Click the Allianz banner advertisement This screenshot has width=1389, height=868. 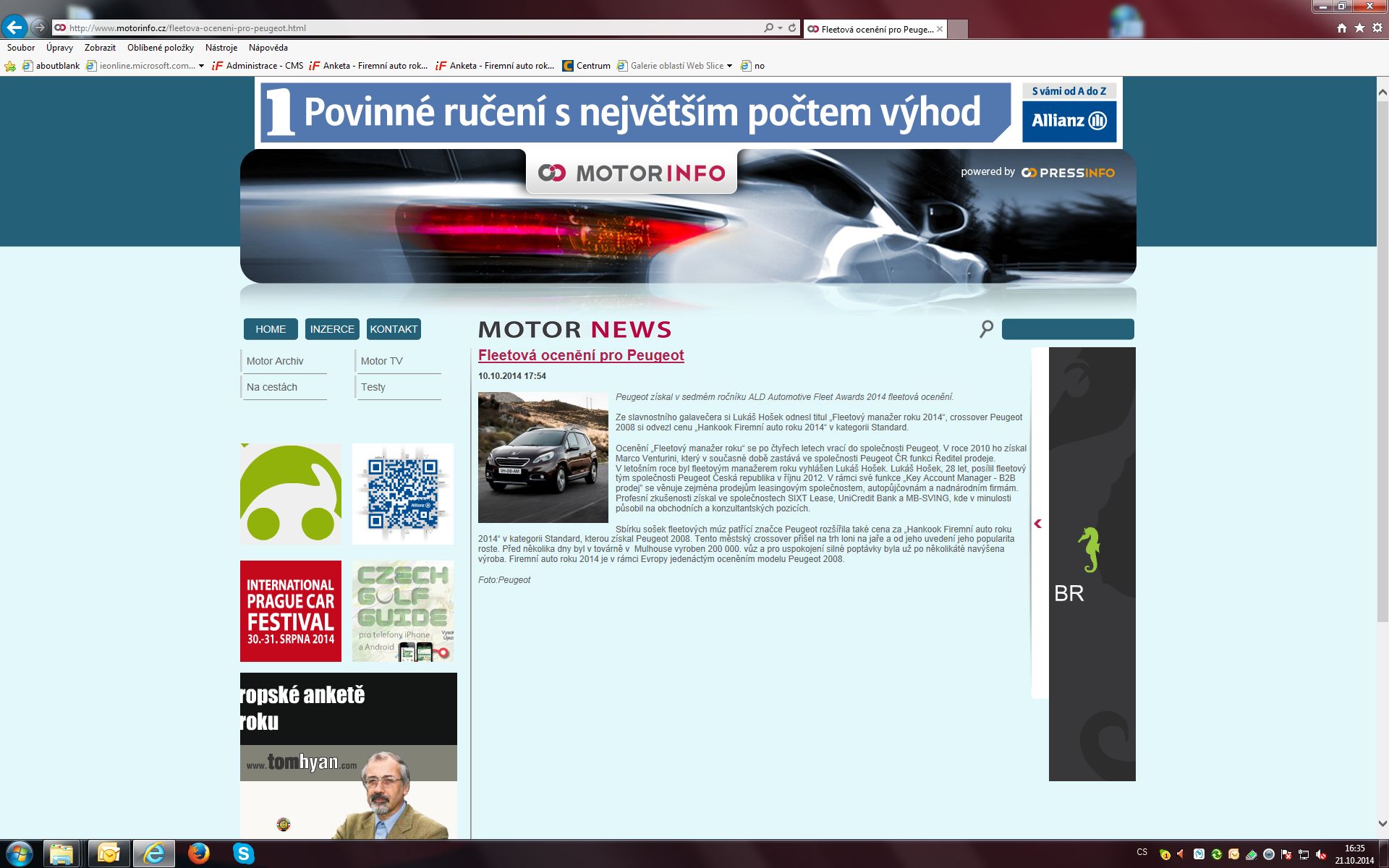[689, 113]
